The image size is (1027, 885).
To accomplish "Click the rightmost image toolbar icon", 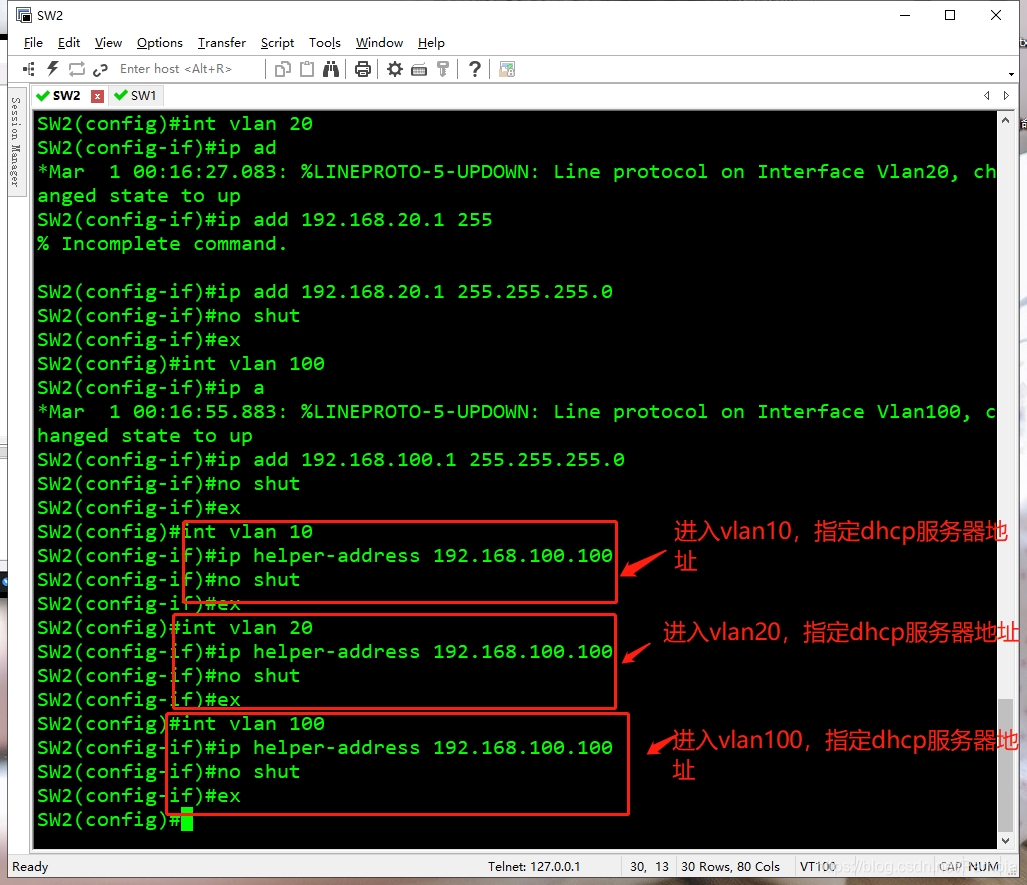I will click(507, 69).
